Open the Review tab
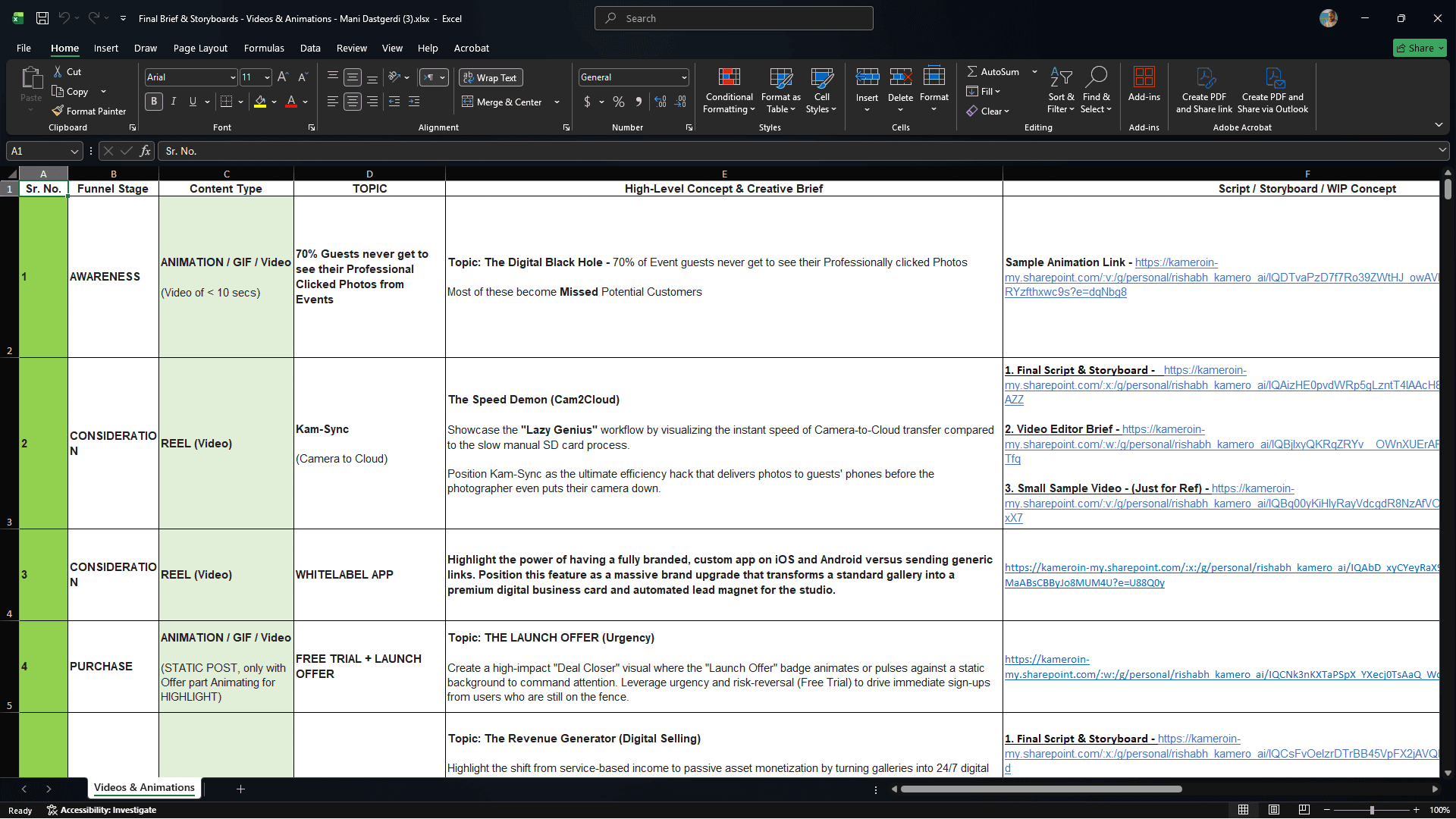This screenshot has height=819, width=1456. click(x=352, y=48)
